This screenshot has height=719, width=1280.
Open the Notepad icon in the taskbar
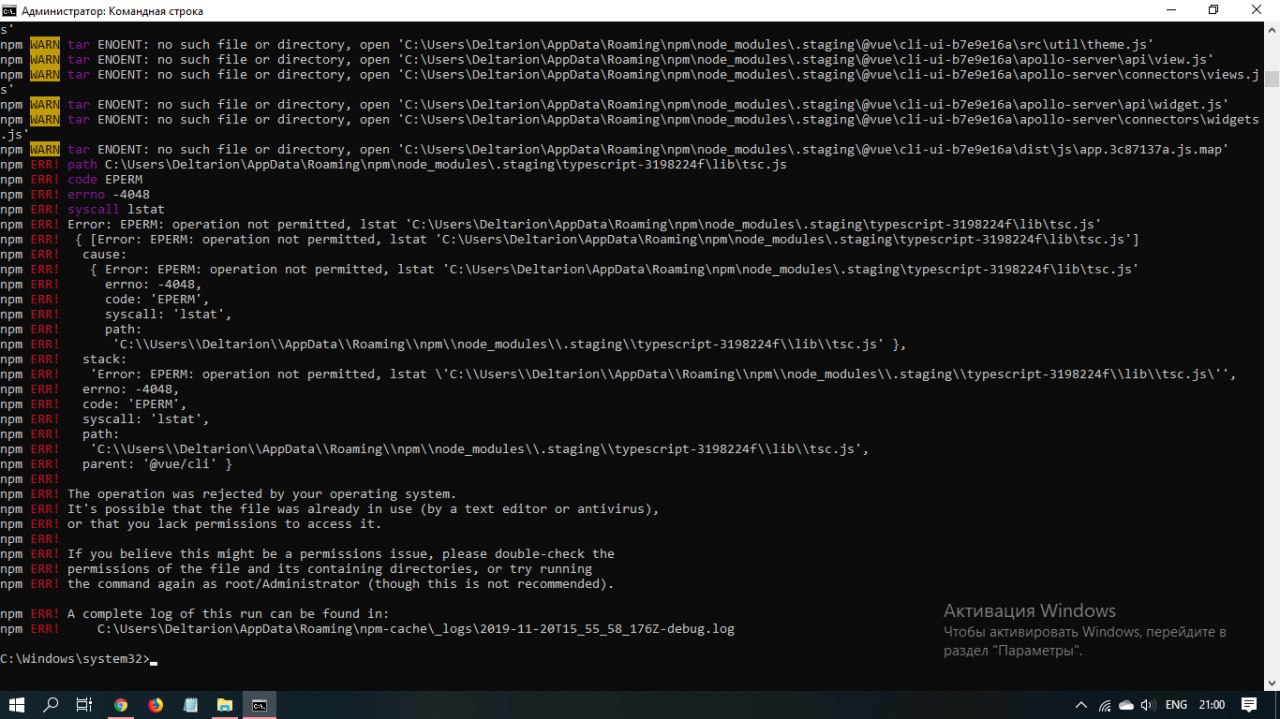[x=190, y=704]
